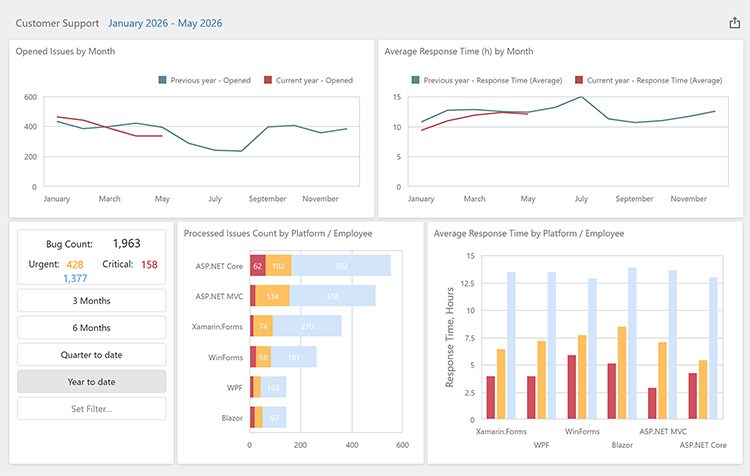Toggle Previous year - Response Time legend marker
Screen dimensions: 750x476
coord(416,80)
